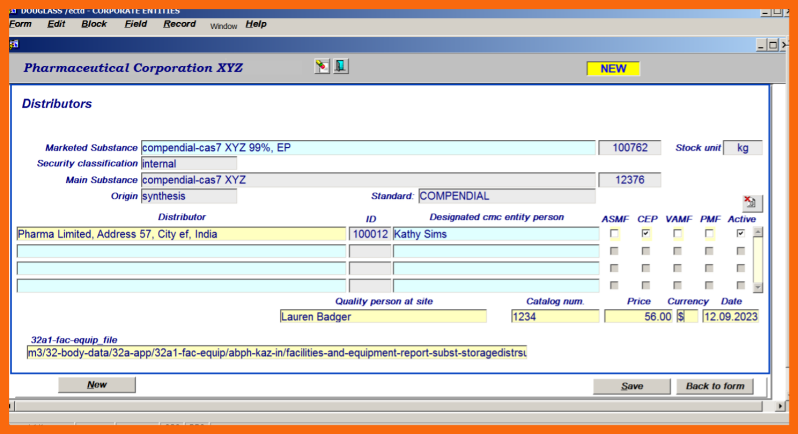
Task: Open the Record menu
Action: click(180, 24)
